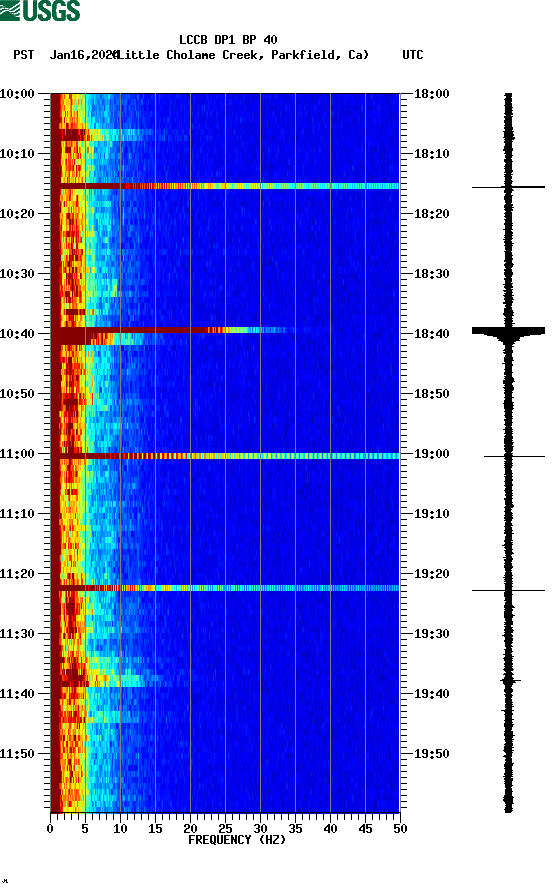Click the '20' frequency axis value
The image size is (552, 892).
coord(190,829)
